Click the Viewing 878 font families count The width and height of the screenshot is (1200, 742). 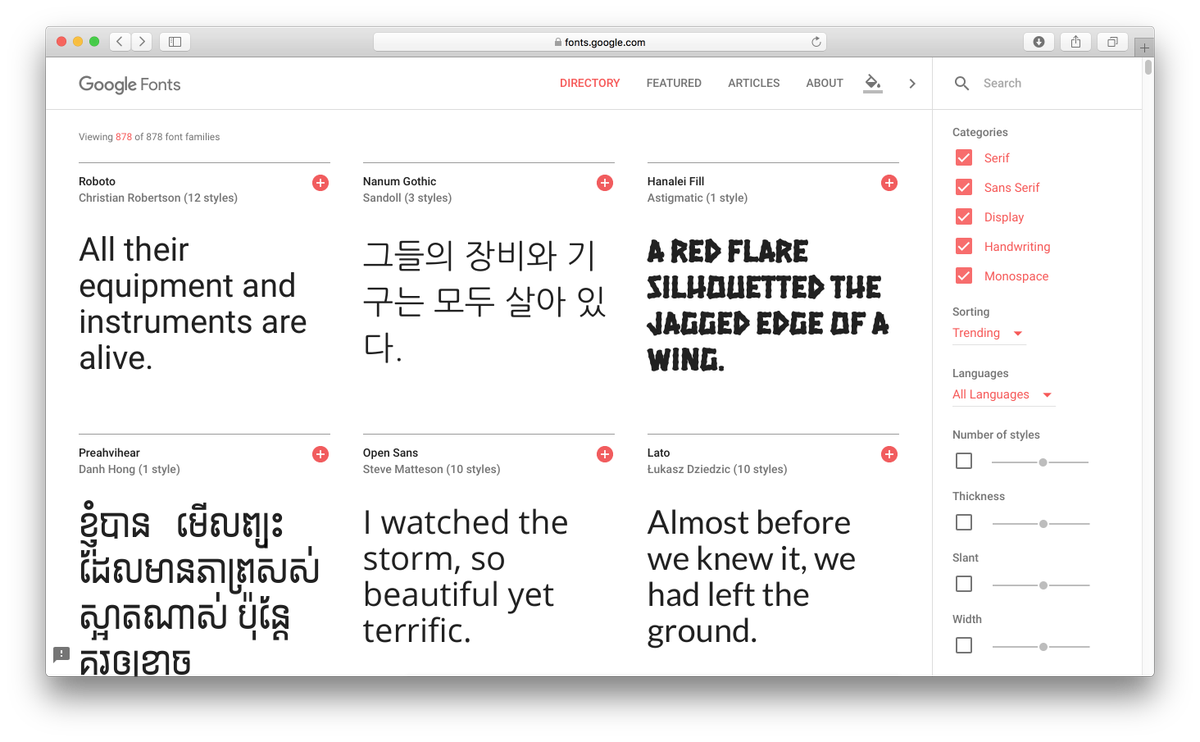149,137
